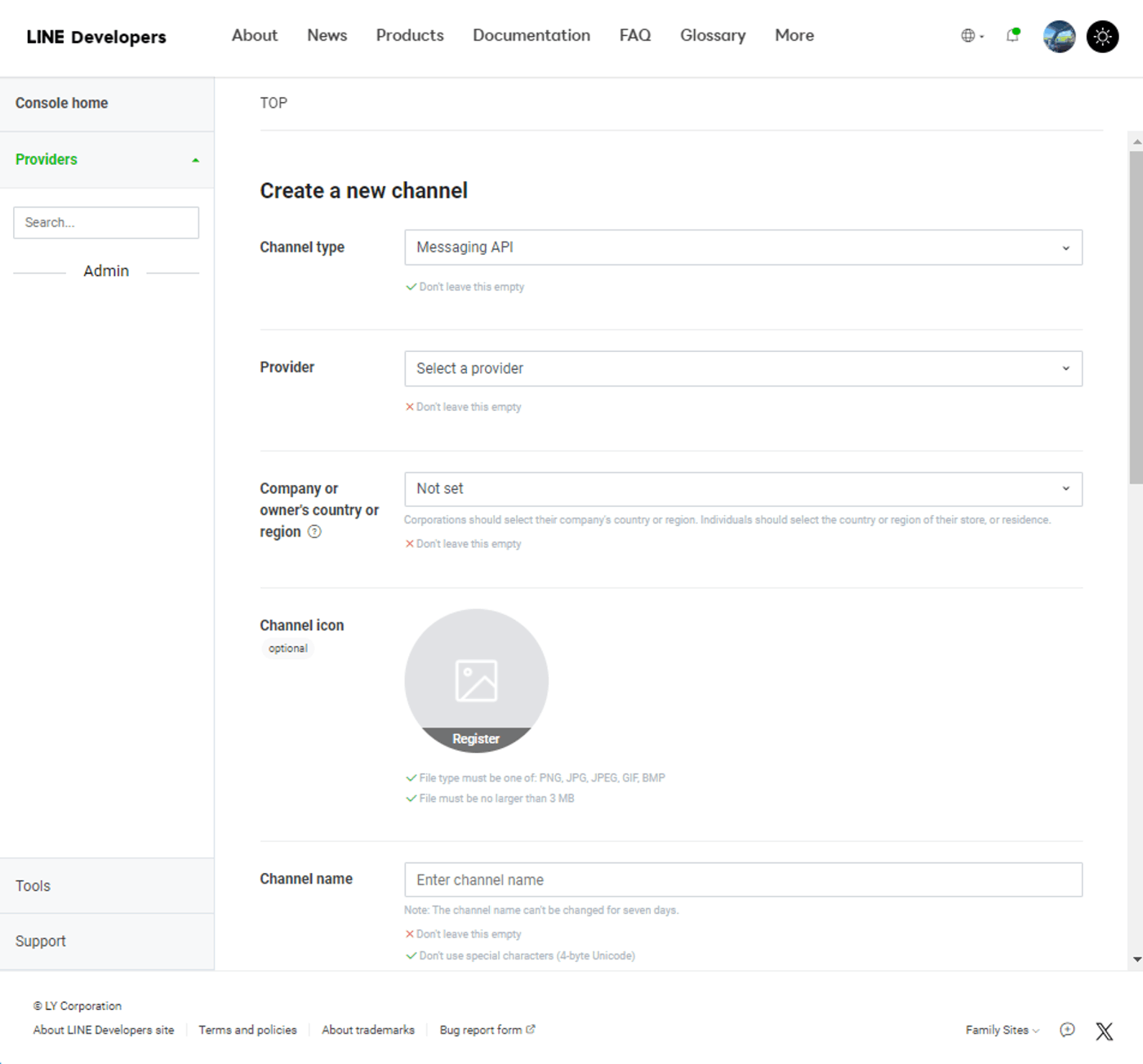Click the scrollbar up arrow

pos(1136,142)
